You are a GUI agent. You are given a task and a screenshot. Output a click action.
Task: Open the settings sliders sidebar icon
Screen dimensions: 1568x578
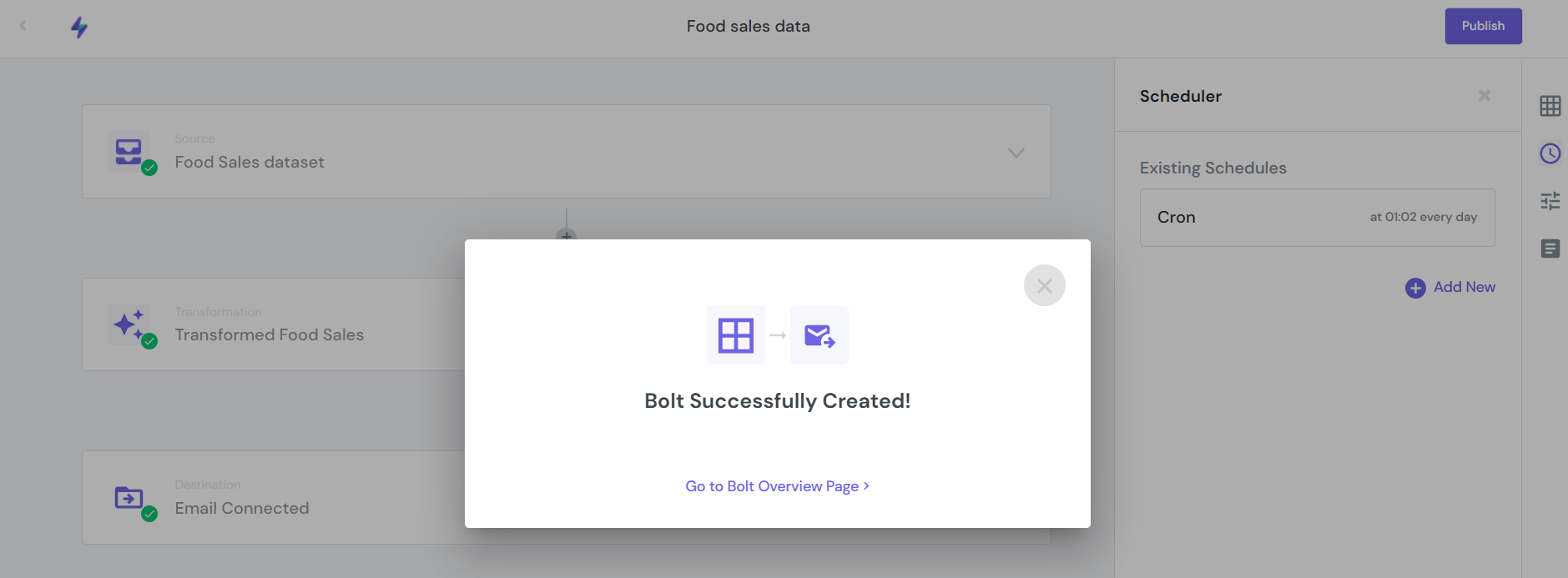1550,201
